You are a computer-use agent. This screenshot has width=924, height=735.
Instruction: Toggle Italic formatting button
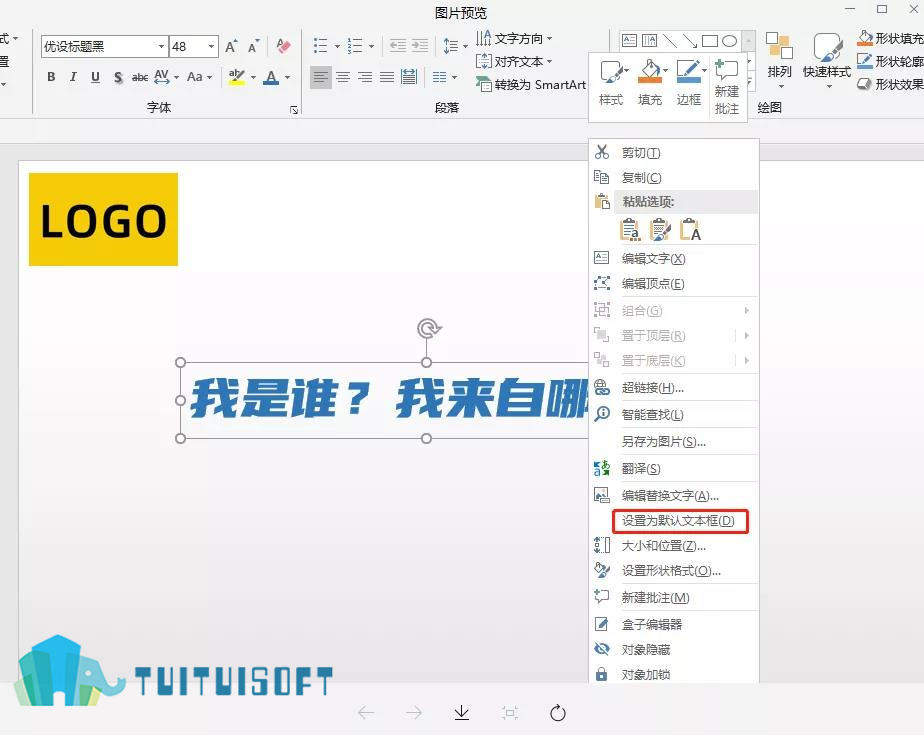(x=73, y=77)
